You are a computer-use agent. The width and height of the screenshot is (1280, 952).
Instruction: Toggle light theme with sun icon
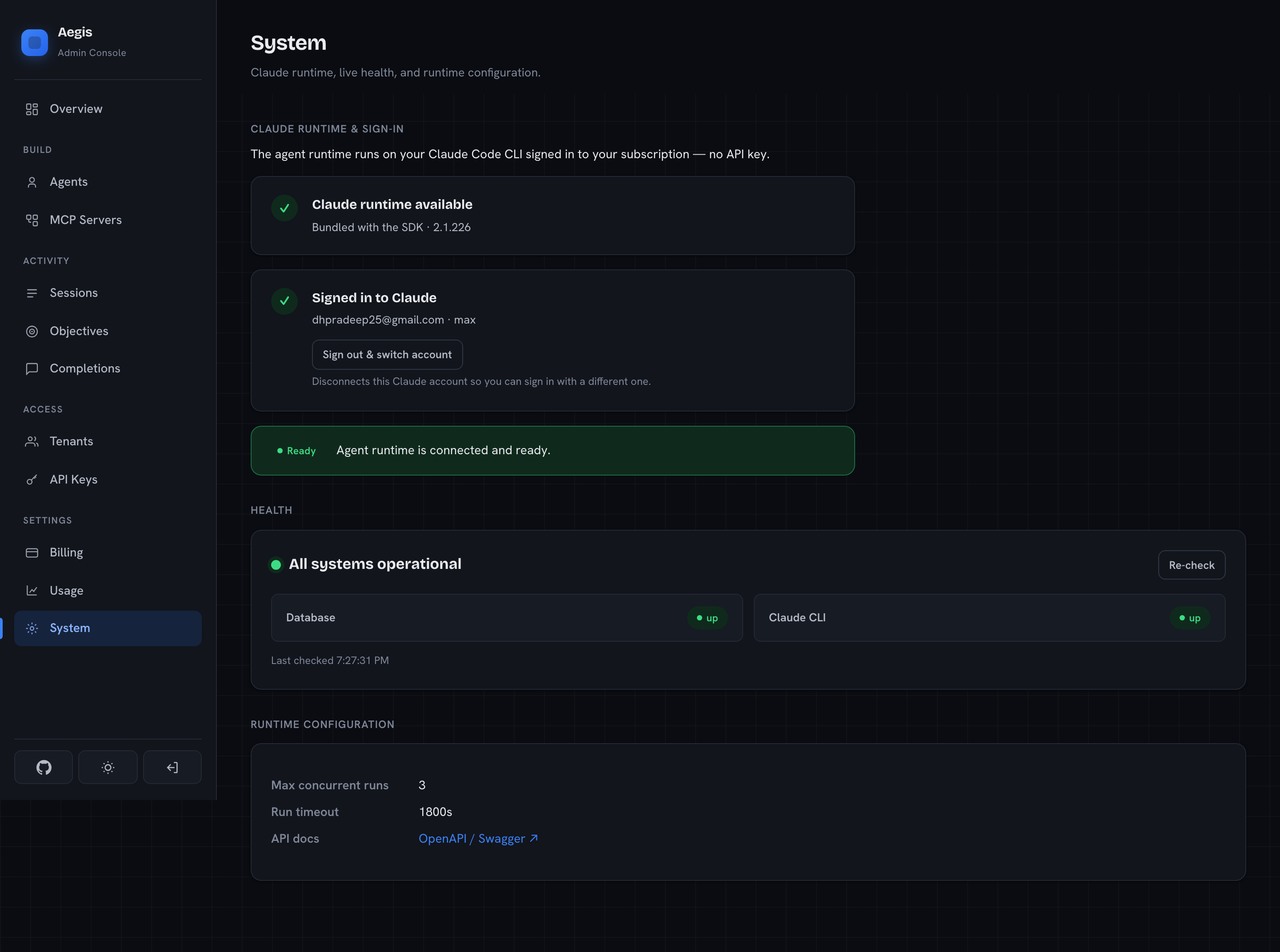click(x=108, y=767)
